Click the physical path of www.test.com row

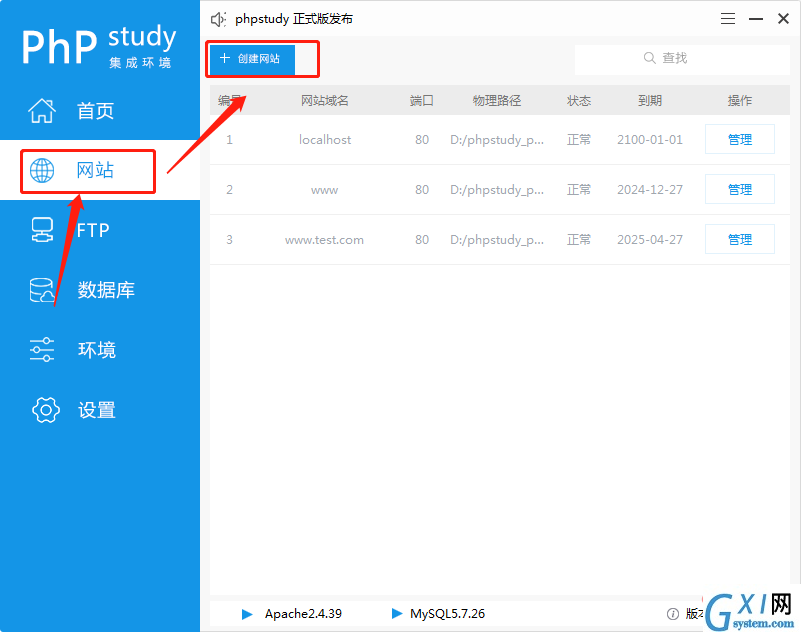[497, 240]
